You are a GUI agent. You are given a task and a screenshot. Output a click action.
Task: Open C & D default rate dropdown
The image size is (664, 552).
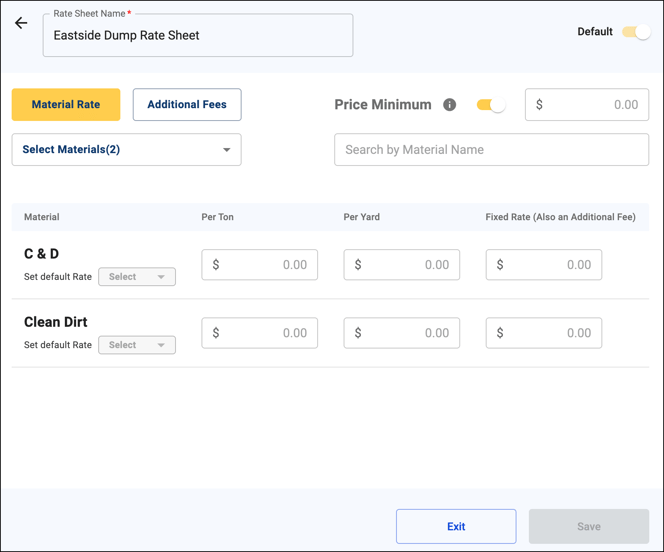coord(137,277)
